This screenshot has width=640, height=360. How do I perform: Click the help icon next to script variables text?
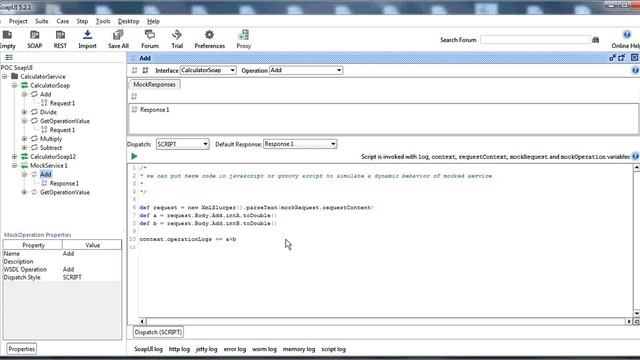pos(636,156)
